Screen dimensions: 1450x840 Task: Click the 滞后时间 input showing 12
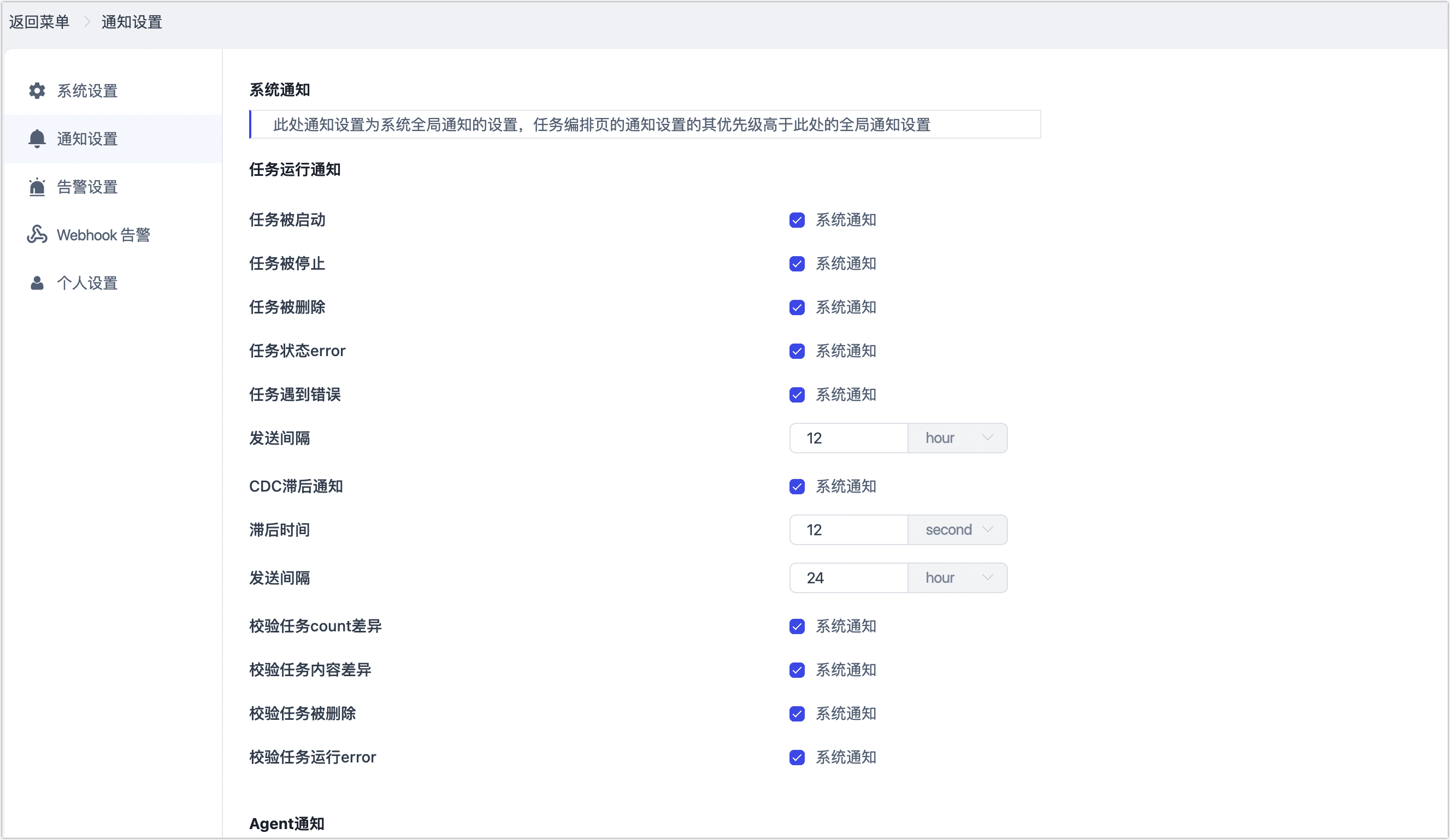click(x=848, y=530)
